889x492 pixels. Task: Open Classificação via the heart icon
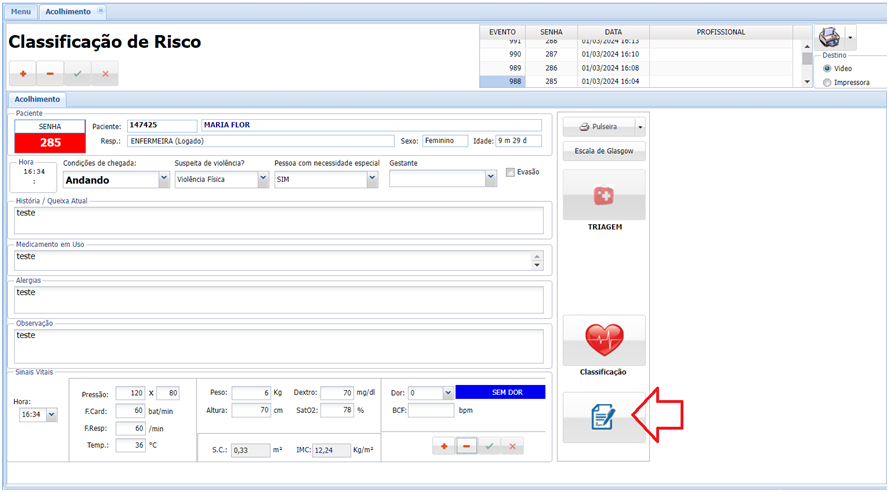tap(603, 340)
